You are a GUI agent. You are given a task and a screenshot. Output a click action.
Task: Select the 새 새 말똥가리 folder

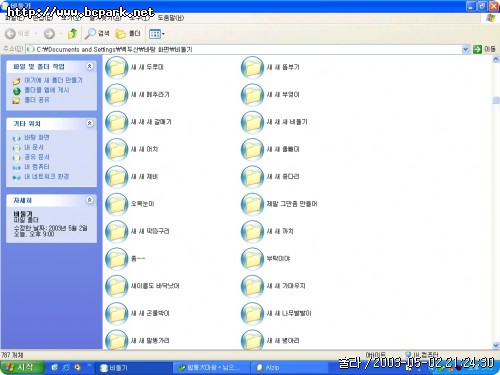tap(117, 340)
